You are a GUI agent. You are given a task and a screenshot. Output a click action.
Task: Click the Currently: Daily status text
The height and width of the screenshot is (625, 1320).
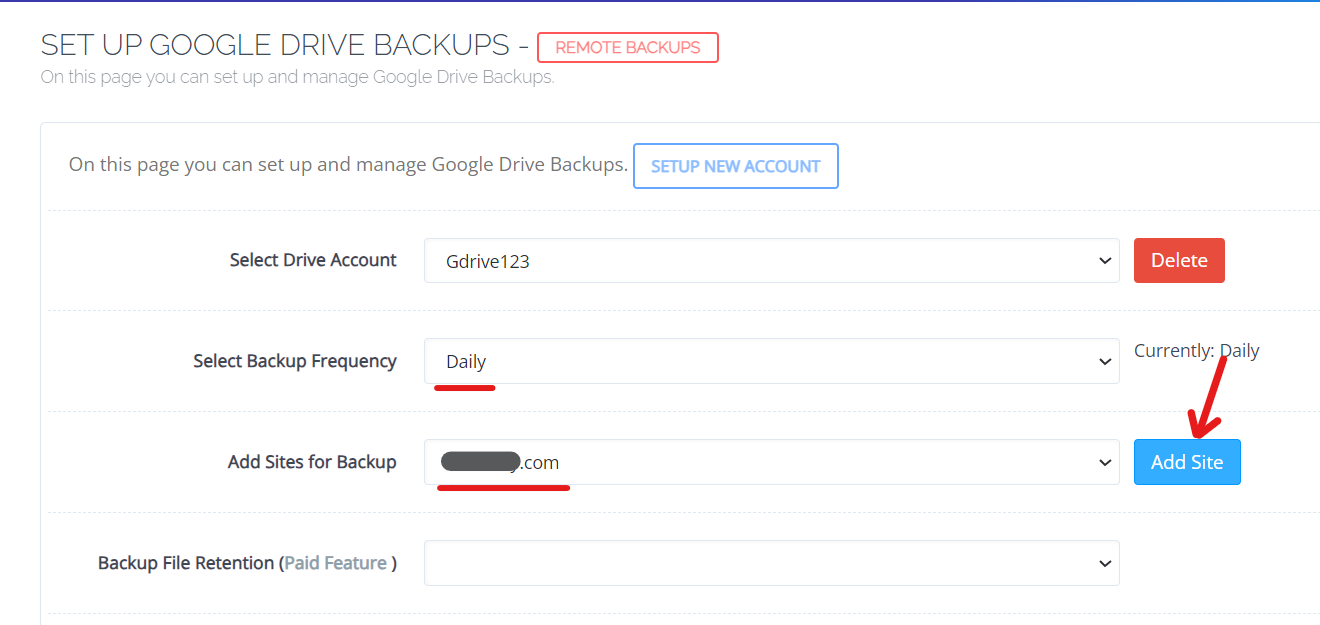(1196, 350)
